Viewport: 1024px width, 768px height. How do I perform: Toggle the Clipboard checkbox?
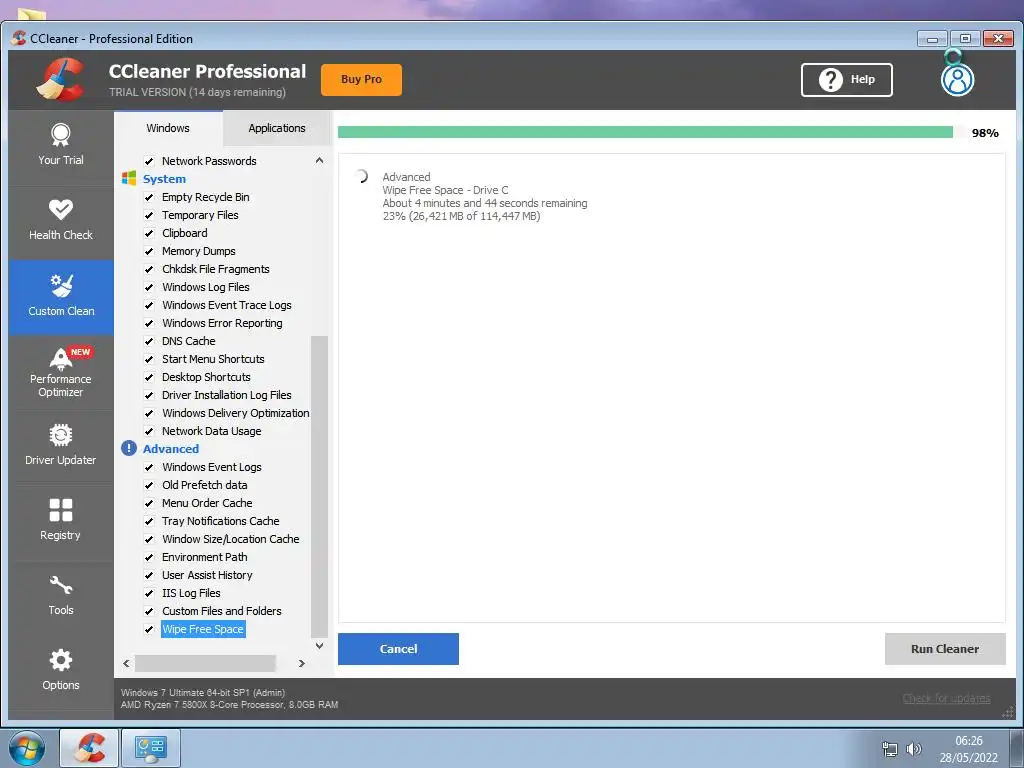149,233
